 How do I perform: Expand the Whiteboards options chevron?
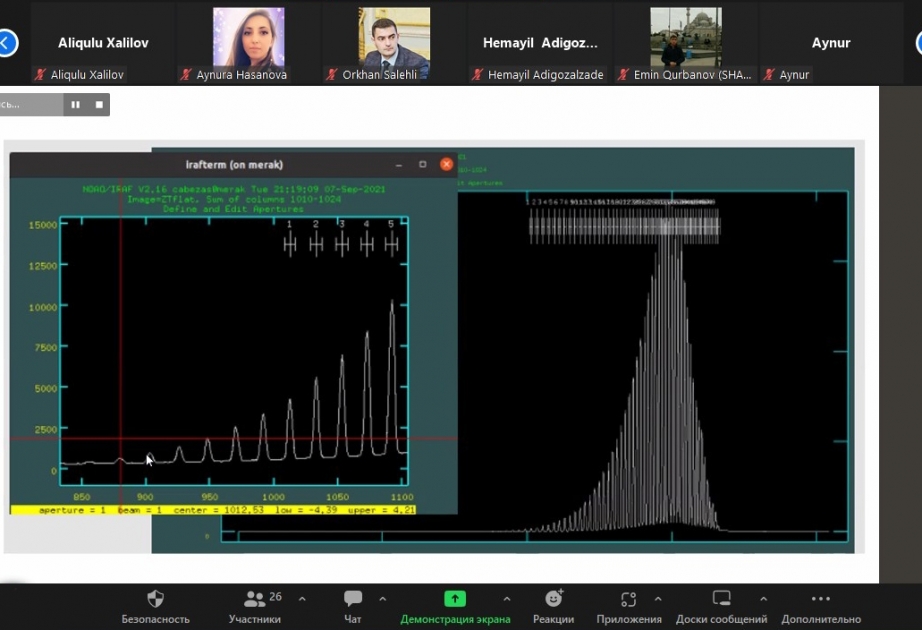(763, 599)
